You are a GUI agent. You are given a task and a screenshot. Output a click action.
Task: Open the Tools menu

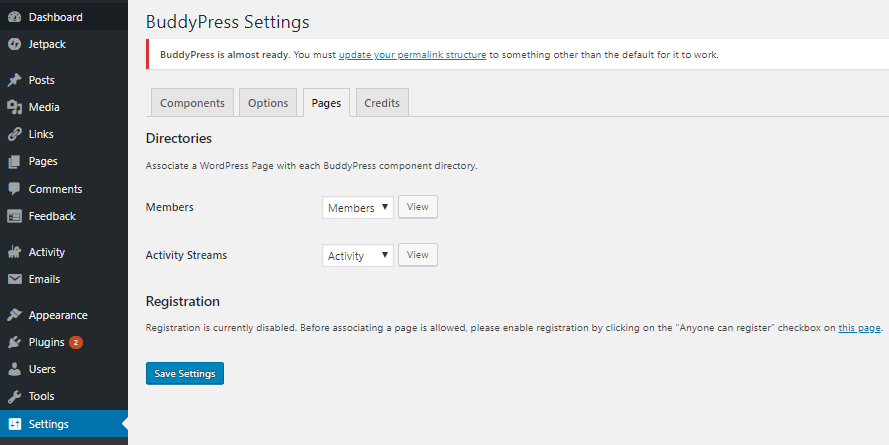tap(41, 396)
